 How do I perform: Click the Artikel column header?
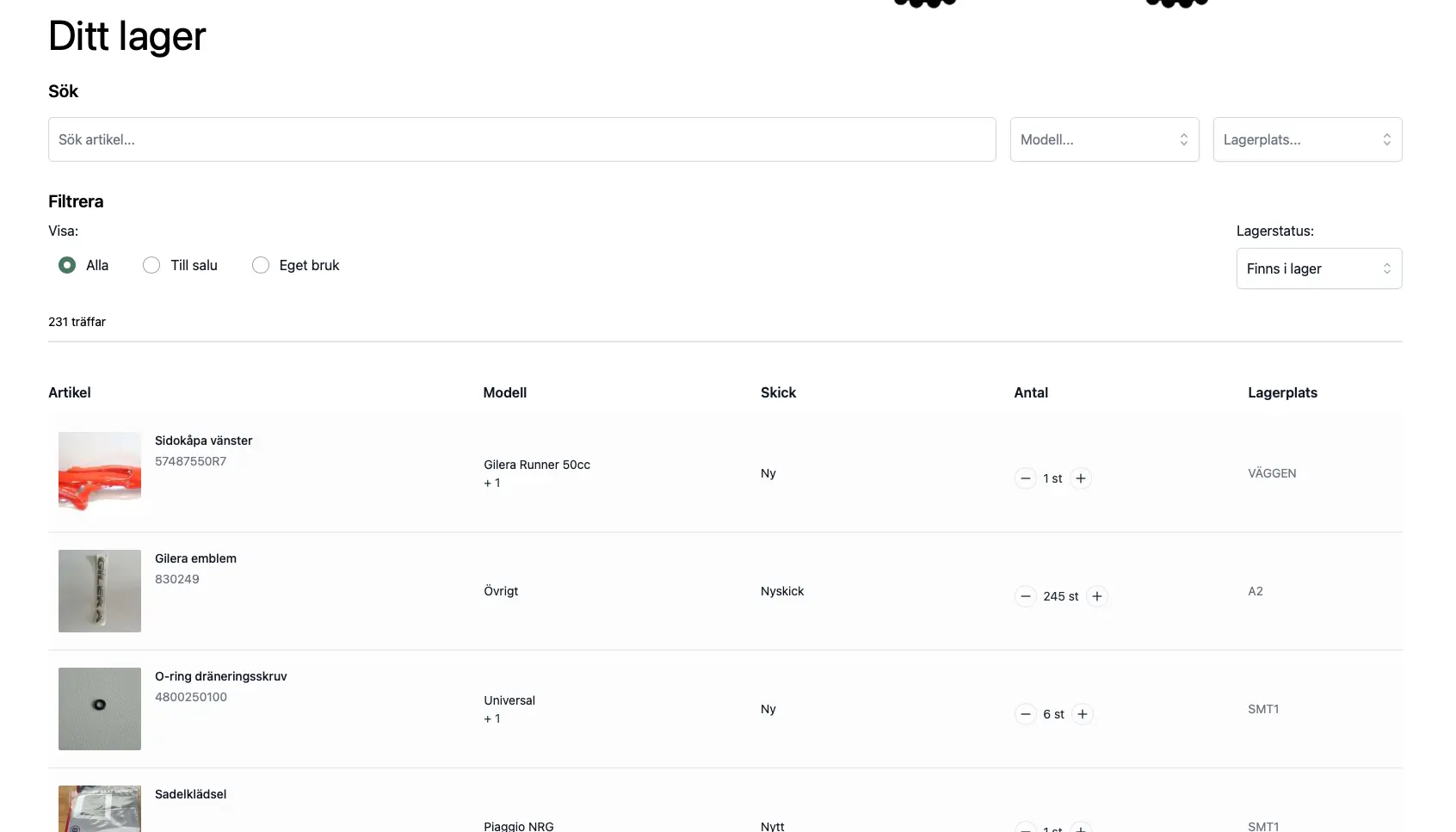(70, 392)
